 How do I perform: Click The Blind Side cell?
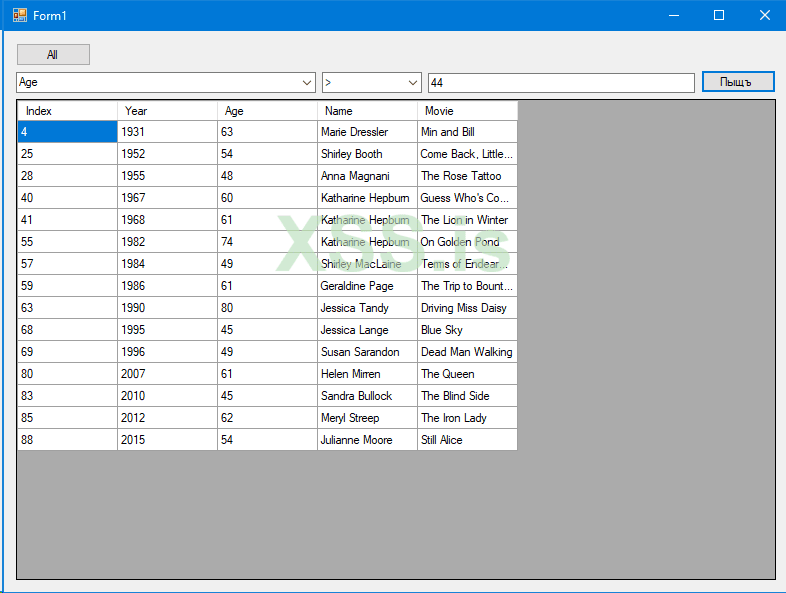click(x=467, y=397)
